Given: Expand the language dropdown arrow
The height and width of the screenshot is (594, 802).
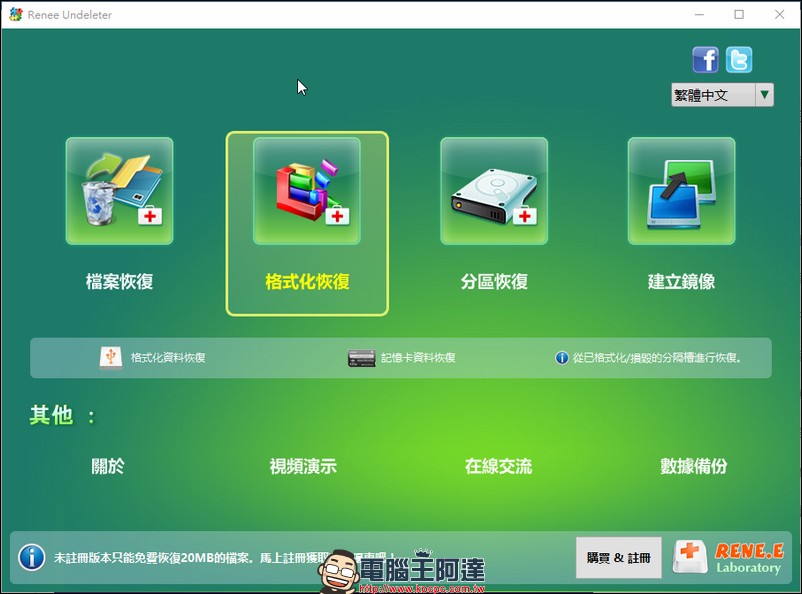Looking at the screenshot, I should click(764, 95).
